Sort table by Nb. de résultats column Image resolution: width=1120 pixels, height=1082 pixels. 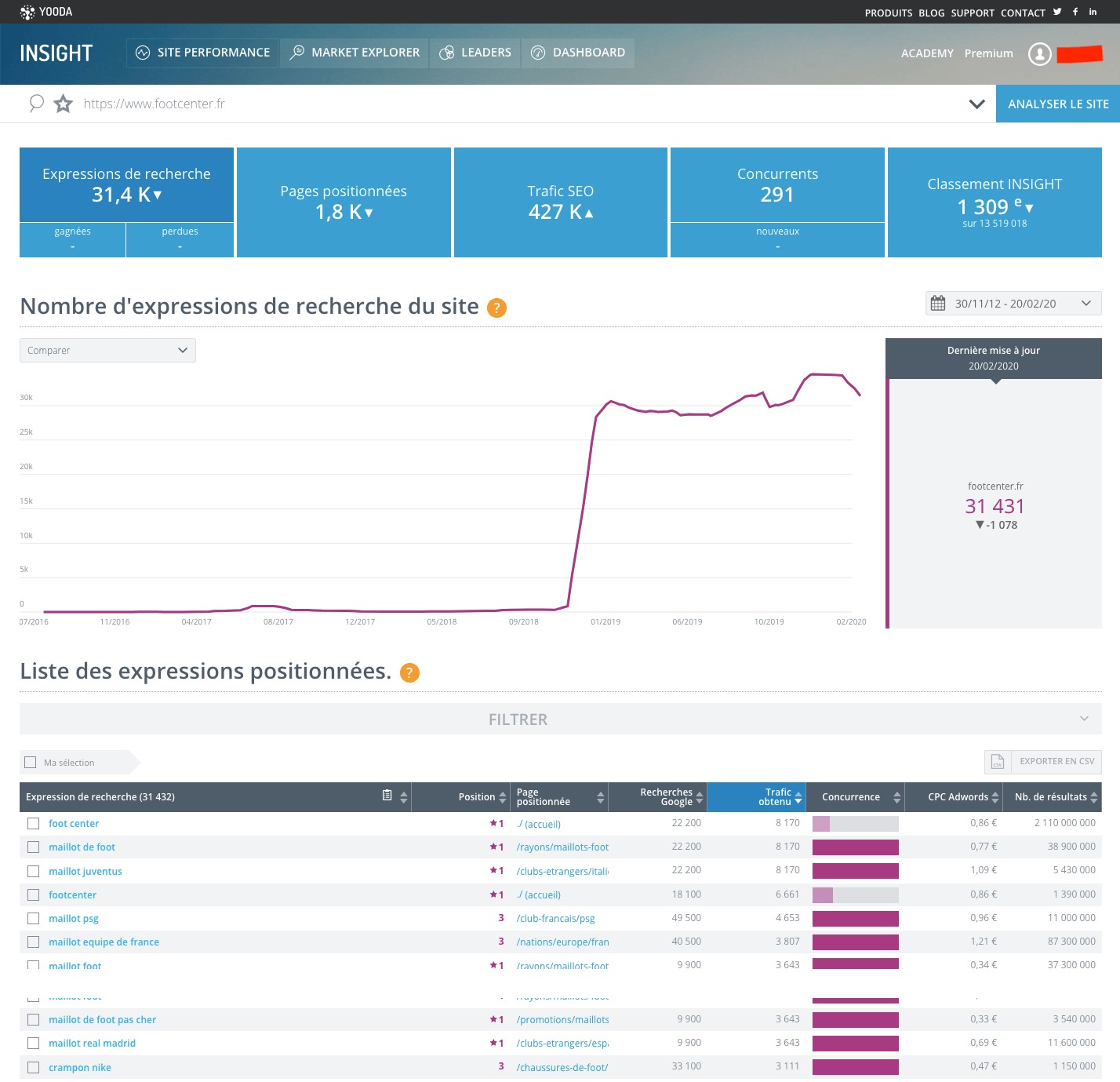(1094, 797)
